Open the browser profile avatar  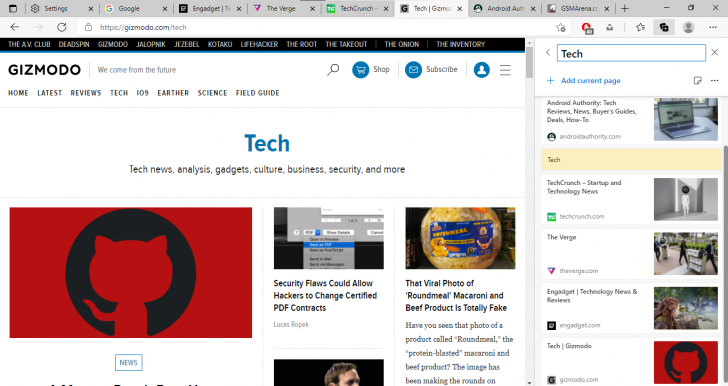point(689,27)
